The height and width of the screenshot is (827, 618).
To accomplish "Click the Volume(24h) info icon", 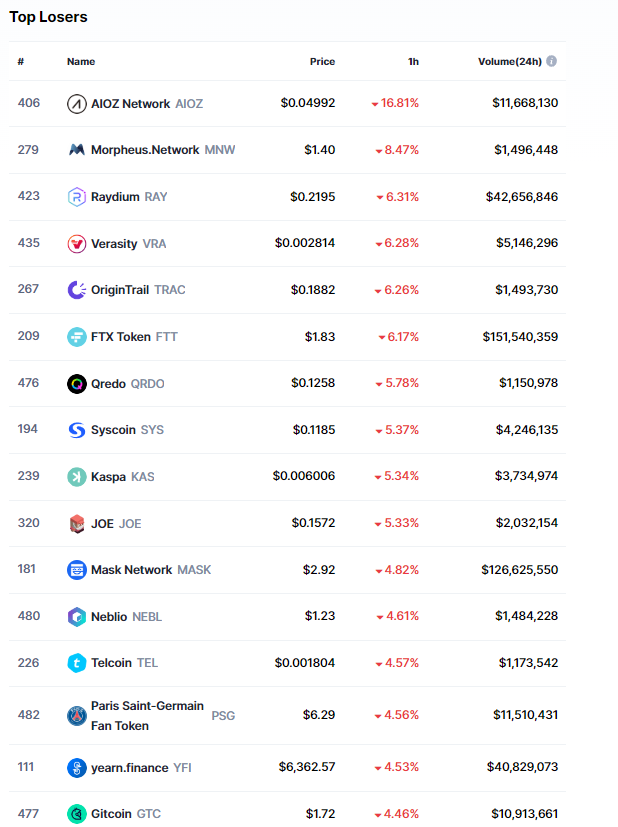I will (552, 61).
